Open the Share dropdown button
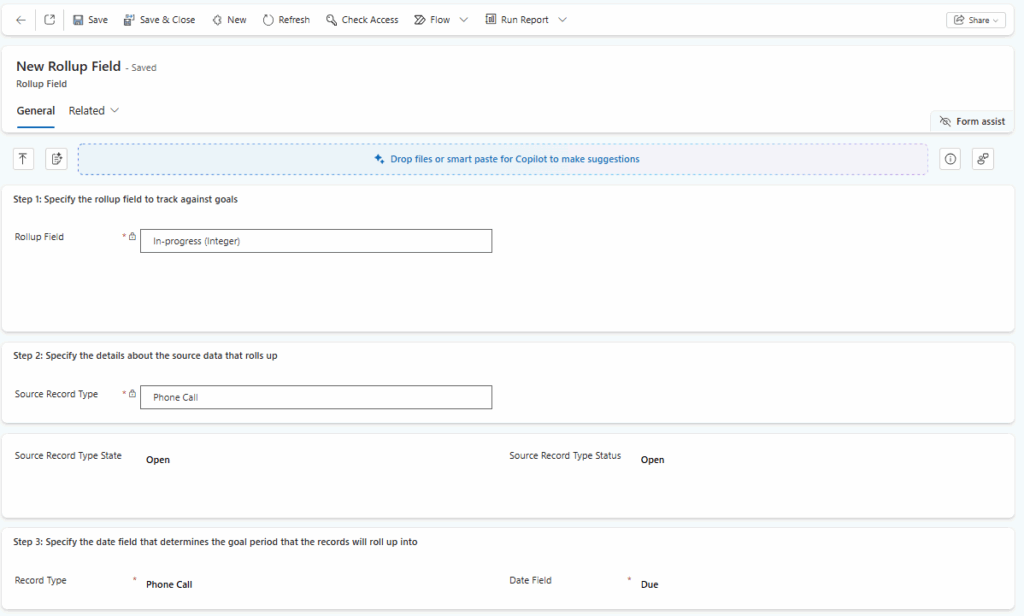This screenshot has height=616, width=1024. (975, 20)
